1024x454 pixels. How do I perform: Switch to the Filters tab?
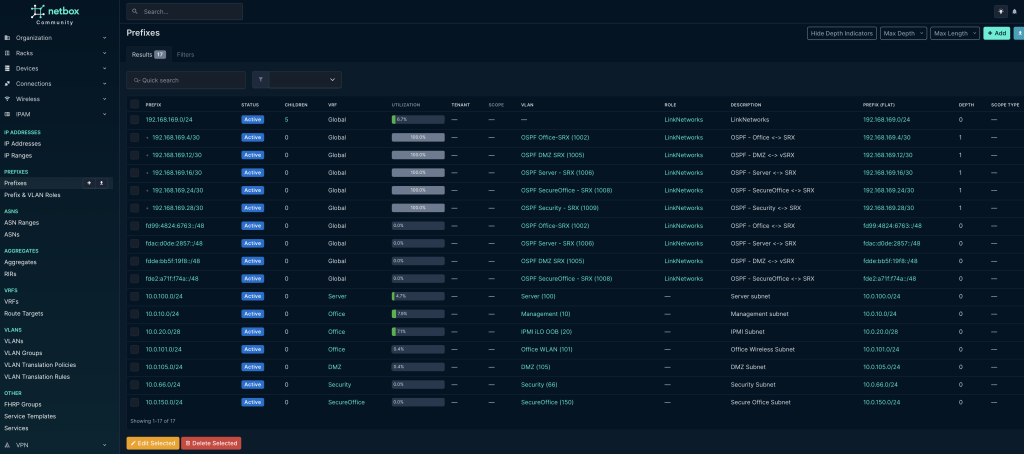[185, 54]
